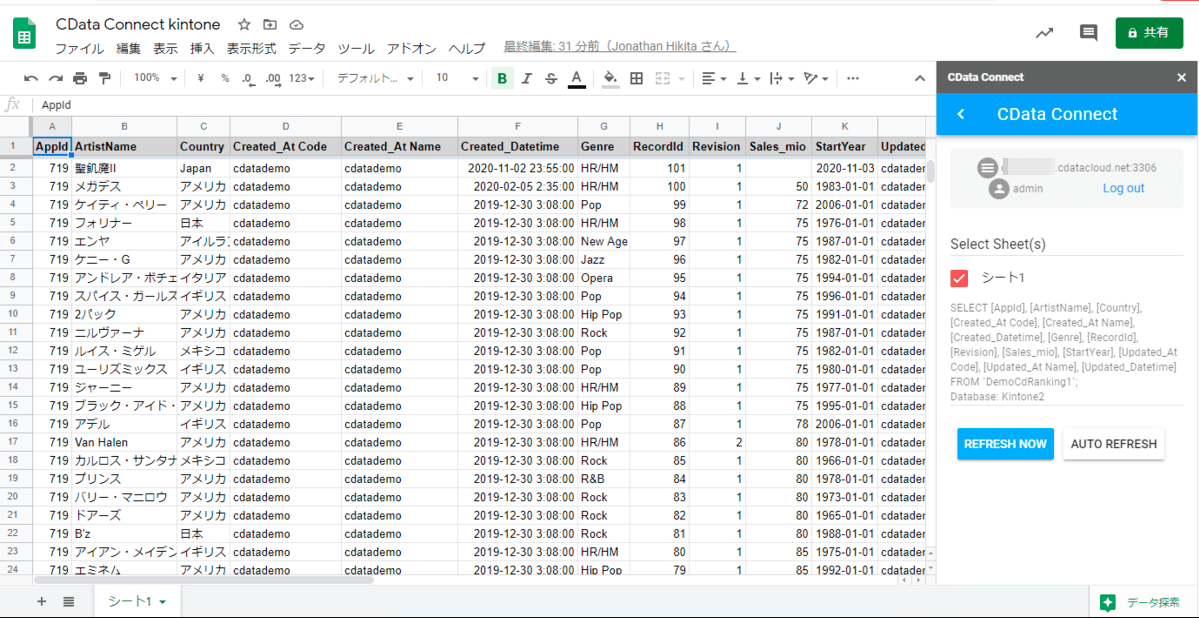
Task: Increase decimal places
Action: click(x=273, y=78)
